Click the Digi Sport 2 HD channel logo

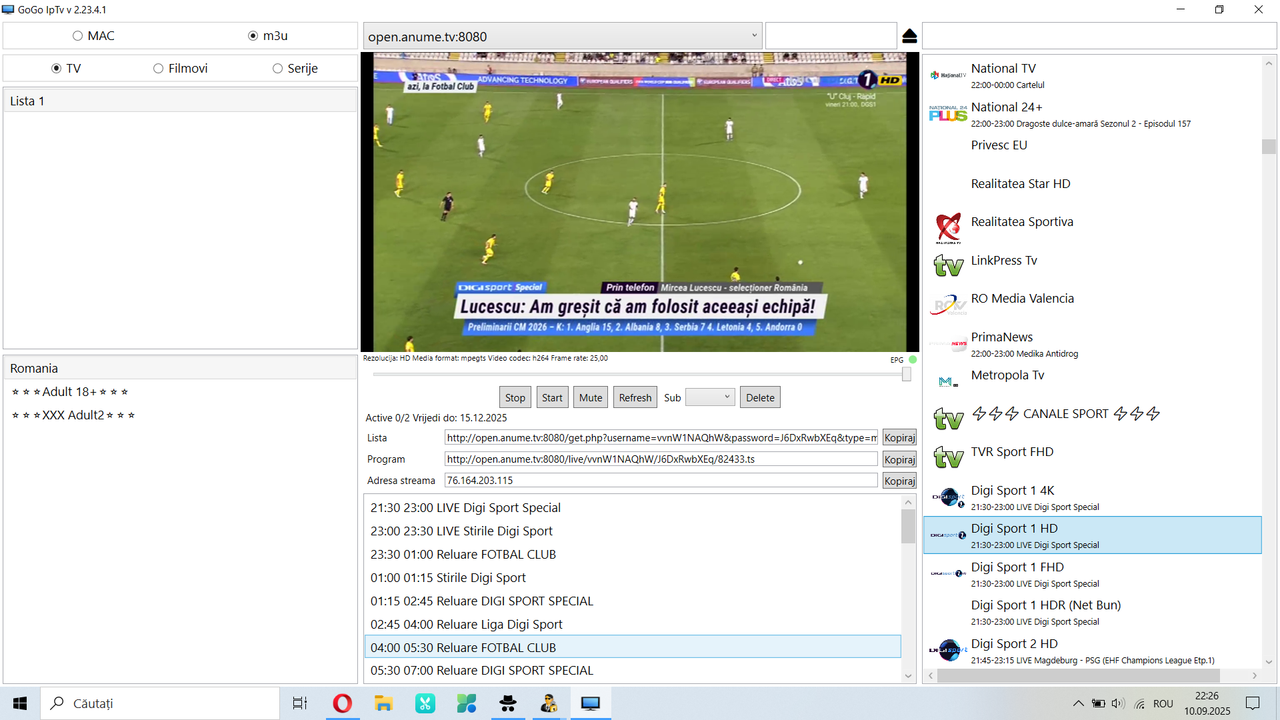point(947,650)
